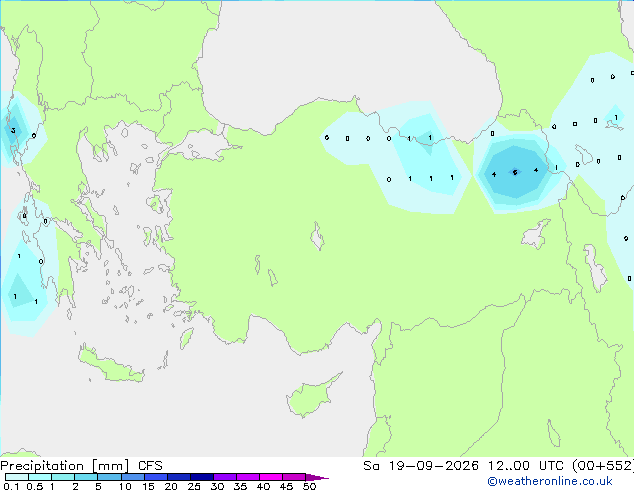
Task: Click the legend label '50'
Action: (x=309, y=486)
